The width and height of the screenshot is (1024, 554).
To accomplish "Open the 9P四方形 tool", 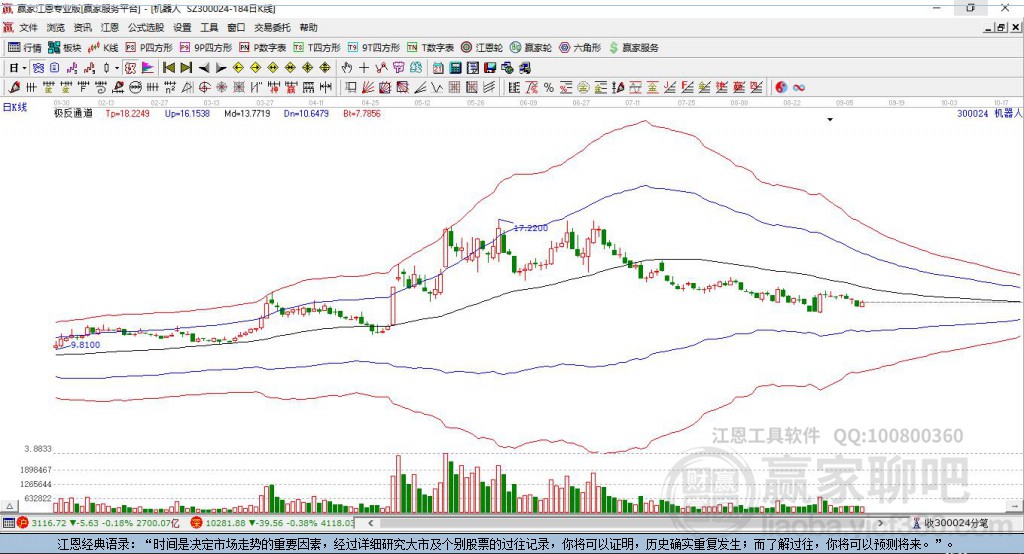I will (x=206, y=48).
